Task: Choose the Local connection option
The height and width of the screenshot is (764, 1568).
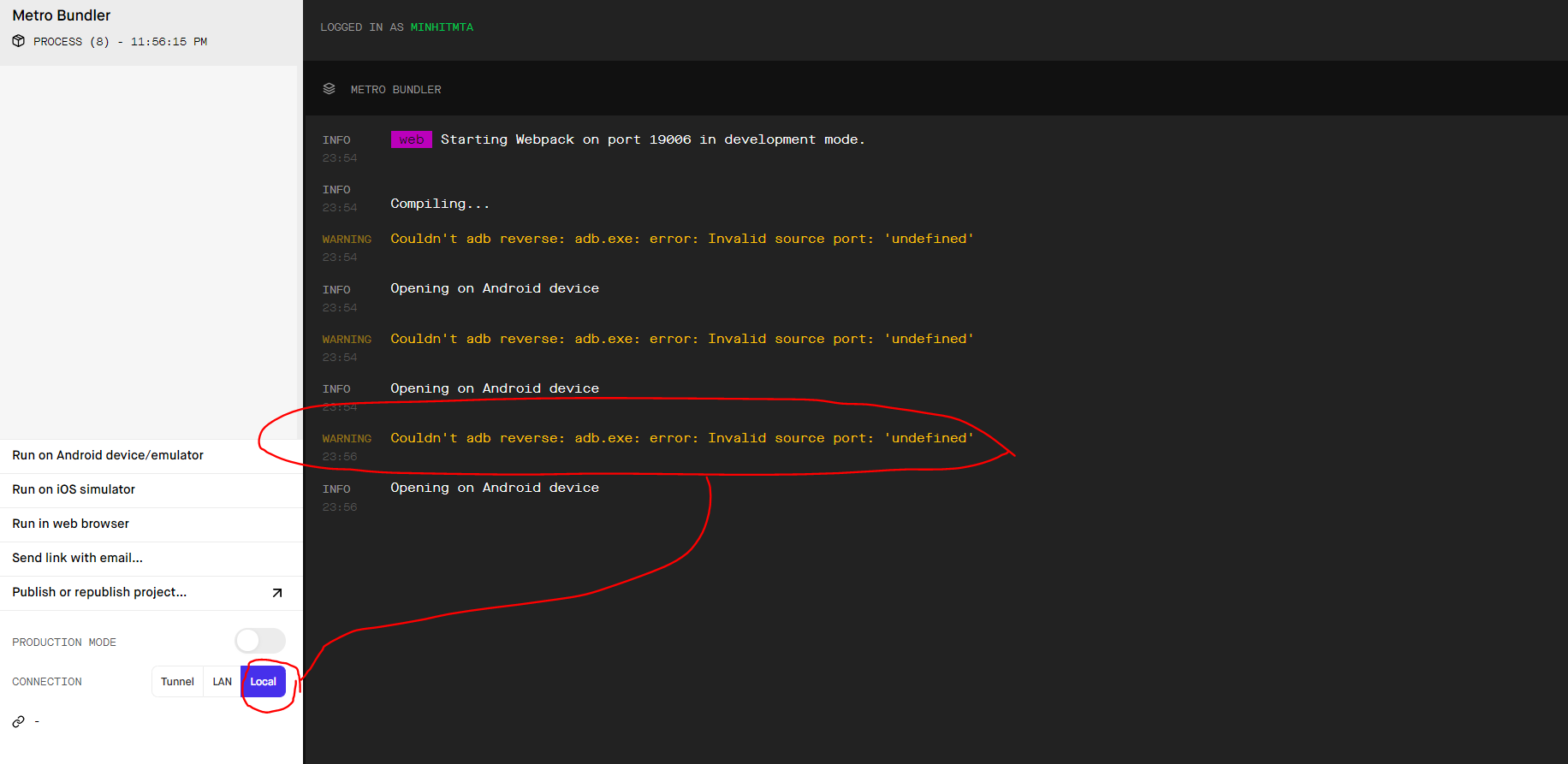Action: (x=264, y=682)
